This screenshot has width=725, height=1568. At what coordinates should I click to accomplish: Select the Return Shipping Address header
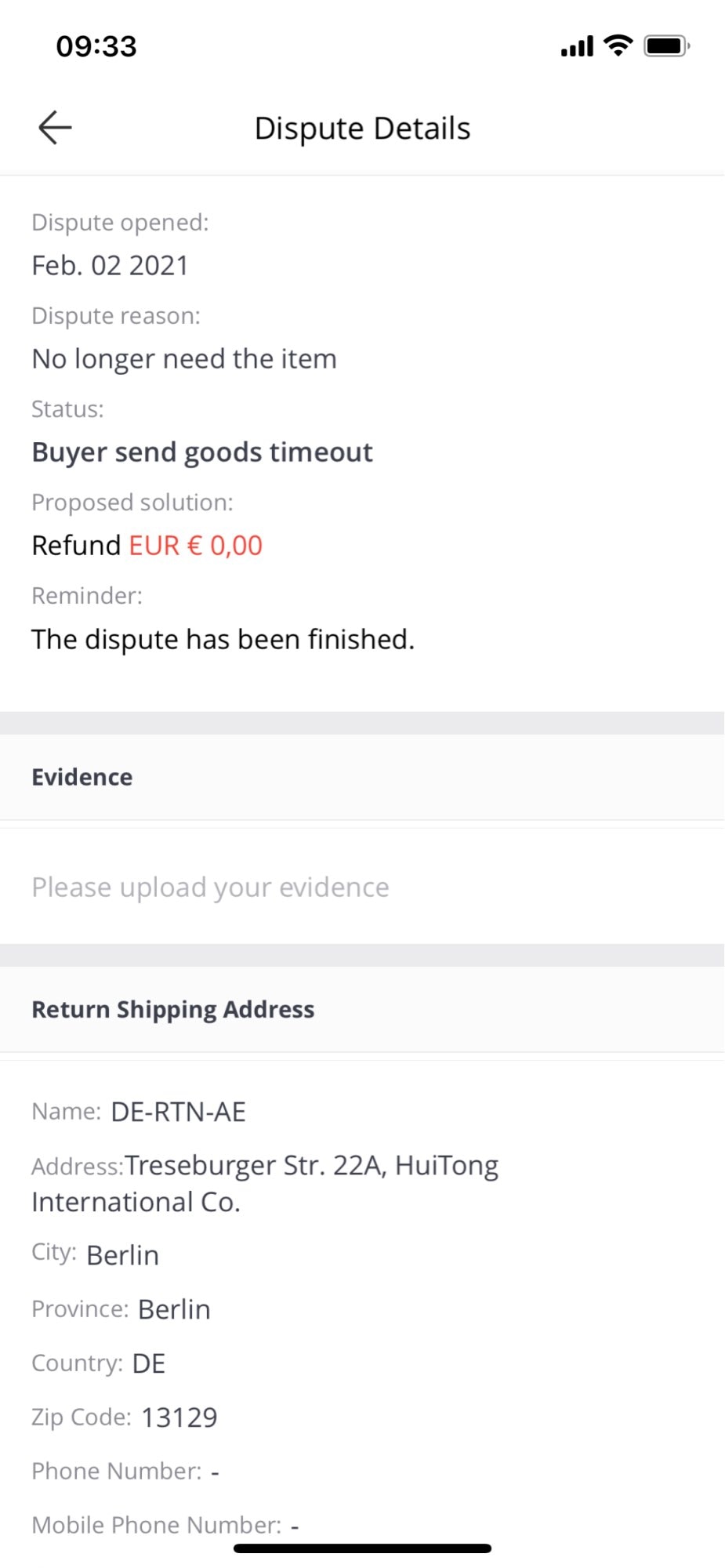click(172, 1009)
